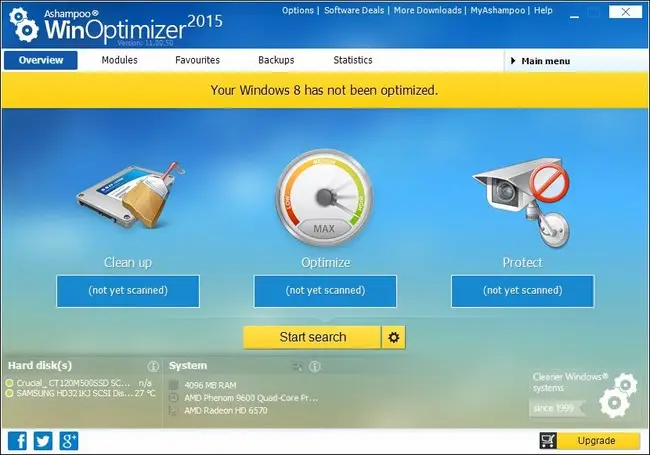Open search settings gear beside Start search
This screenshot has height=455, width=650.
(393, 337)
